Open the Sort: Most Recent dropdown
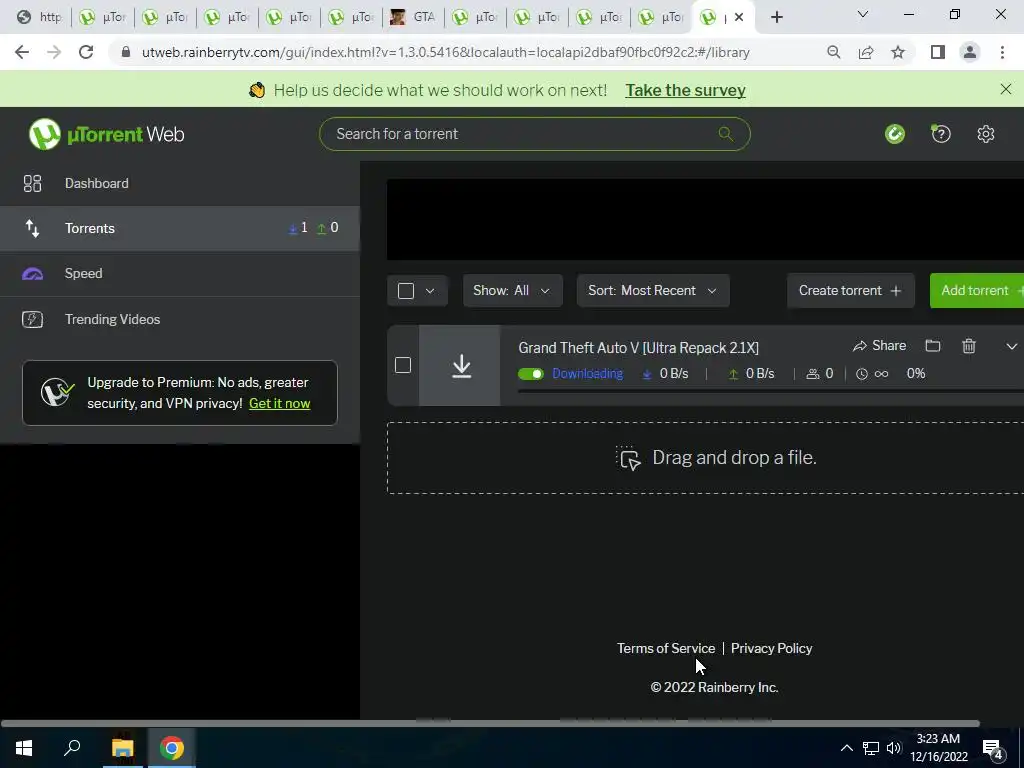The image size is (1024, 768). click(653, 291)
